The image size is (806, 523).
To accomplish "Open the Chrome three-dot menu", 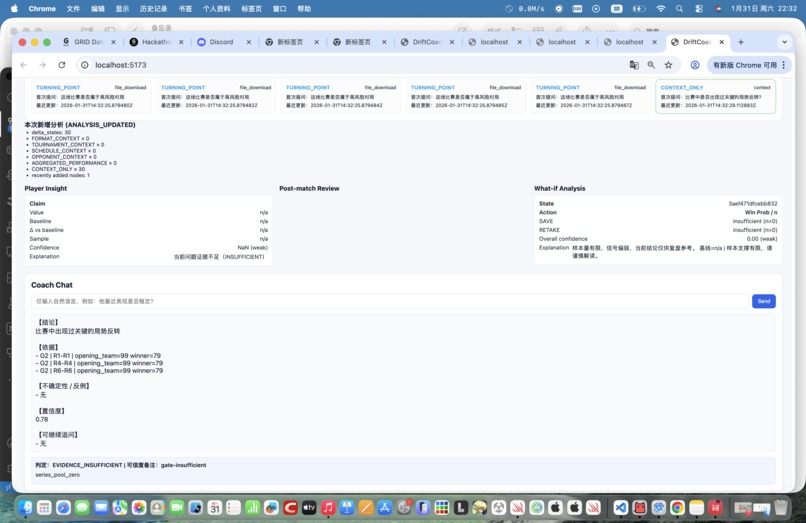I will pyautogui.click(x=784, y=65).
